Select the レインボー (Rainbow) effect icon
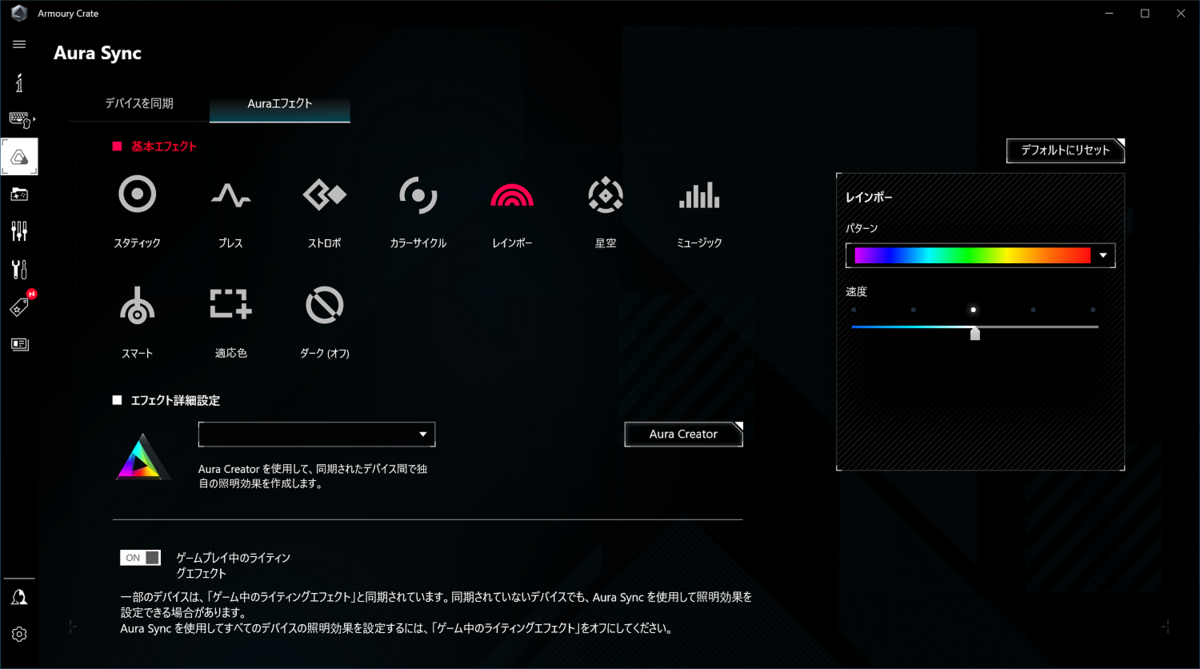The height and width of the screenshot is (669, 1200). [512, 195]
